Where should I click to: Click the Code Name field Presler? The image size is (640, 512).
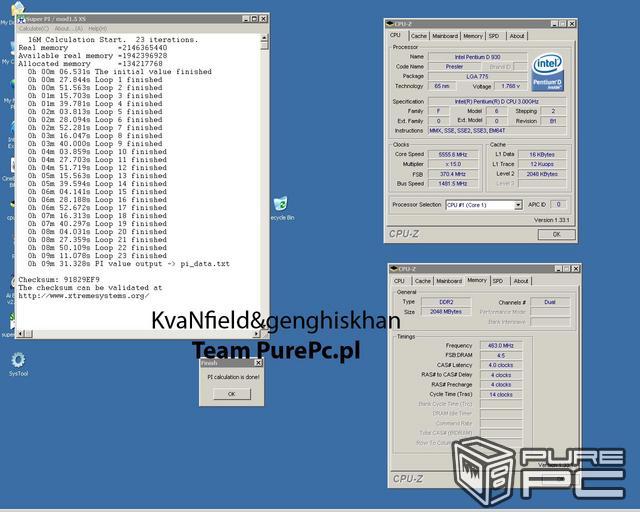[454, 67]
